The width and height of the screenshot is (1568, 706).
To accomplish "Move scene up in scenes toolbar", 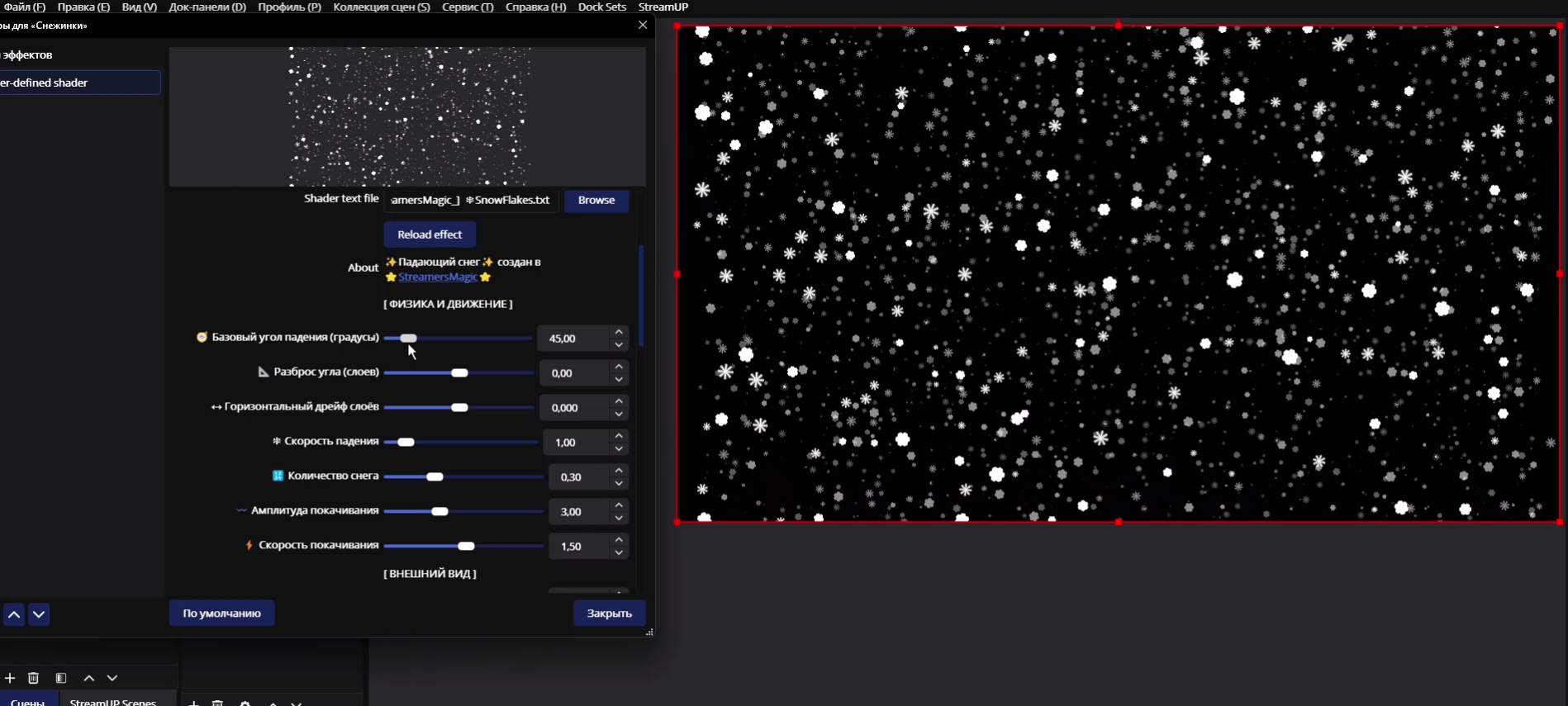I will (x=89, y=678).
